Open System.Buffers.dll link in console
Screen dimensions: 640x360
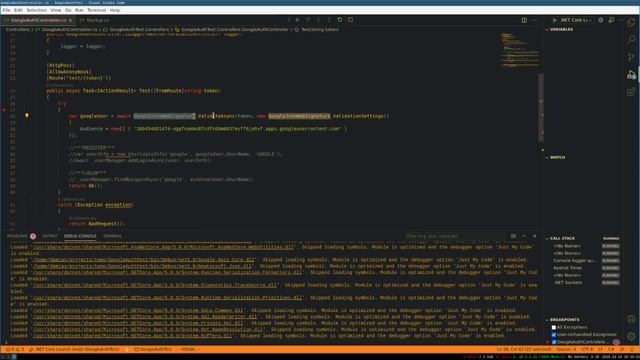click(132, 336)
